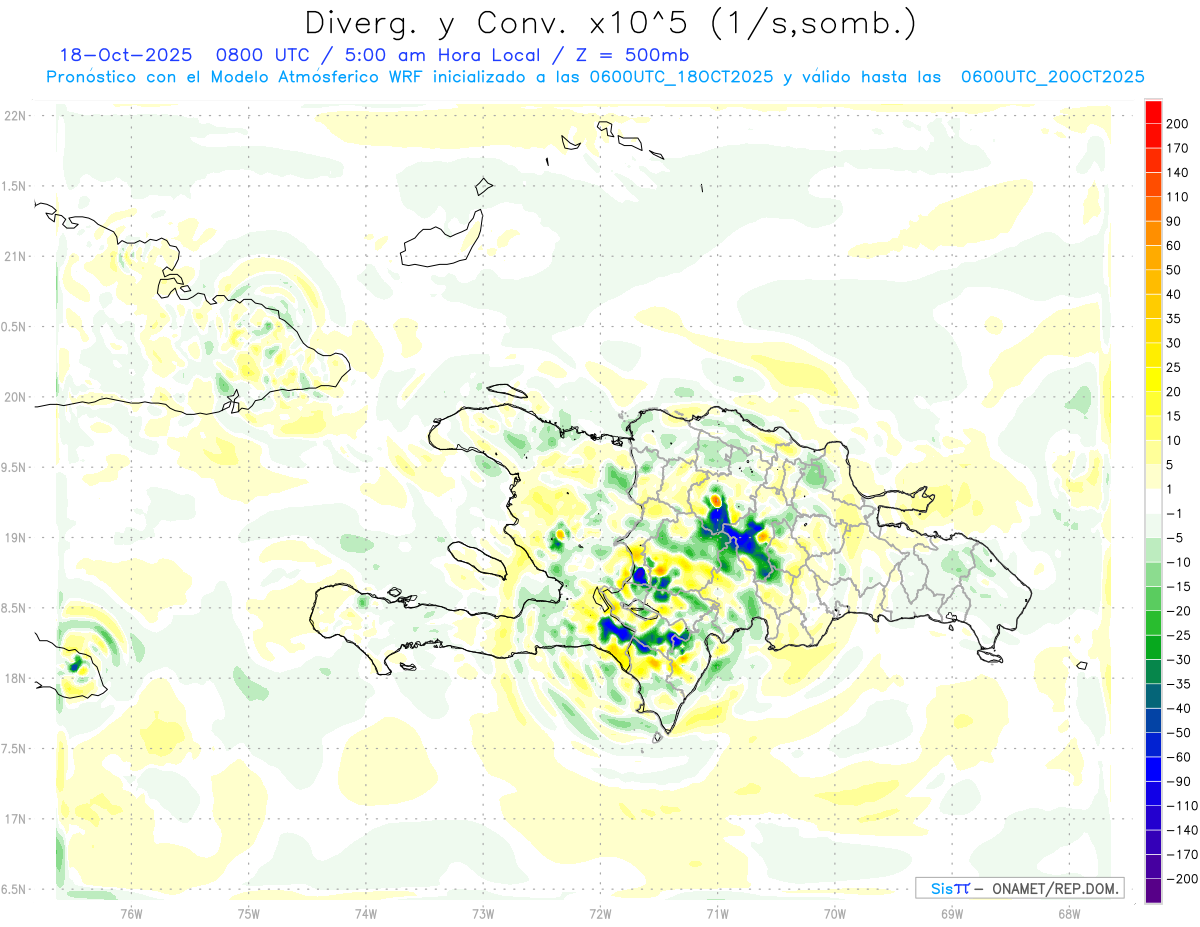Click the red swatch atop the colorbar
1200x927 pixels.
click(1153, 112)
